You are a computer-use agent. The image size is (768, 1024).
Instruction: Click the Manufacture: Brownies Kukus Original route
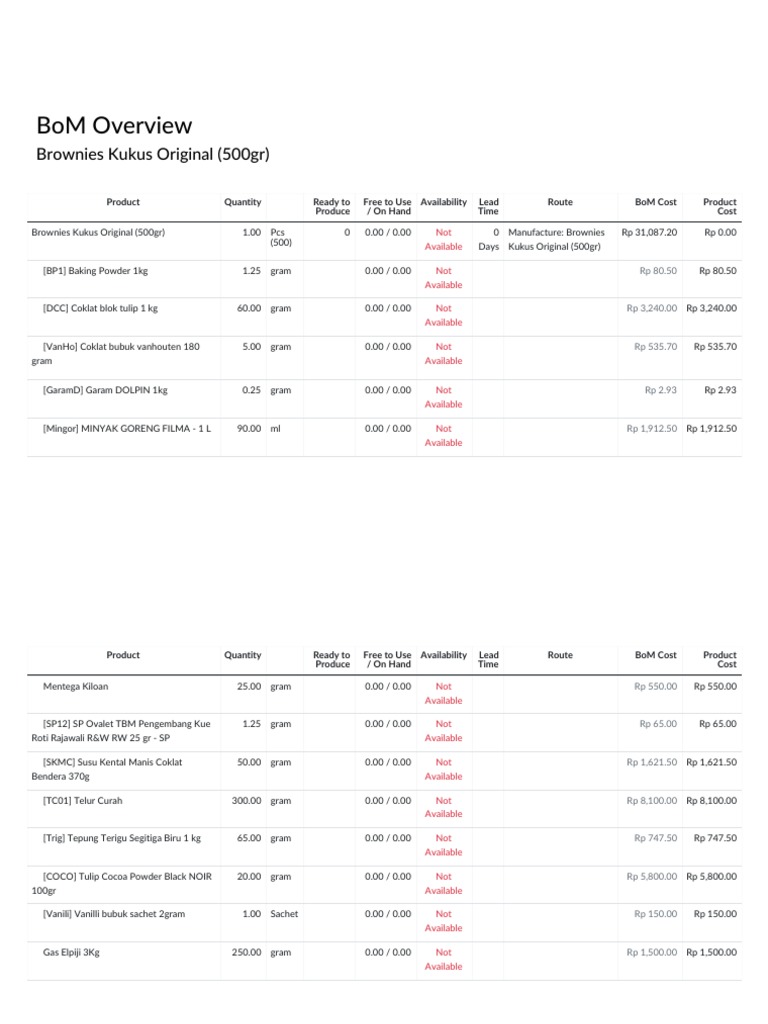coord(556,239)
